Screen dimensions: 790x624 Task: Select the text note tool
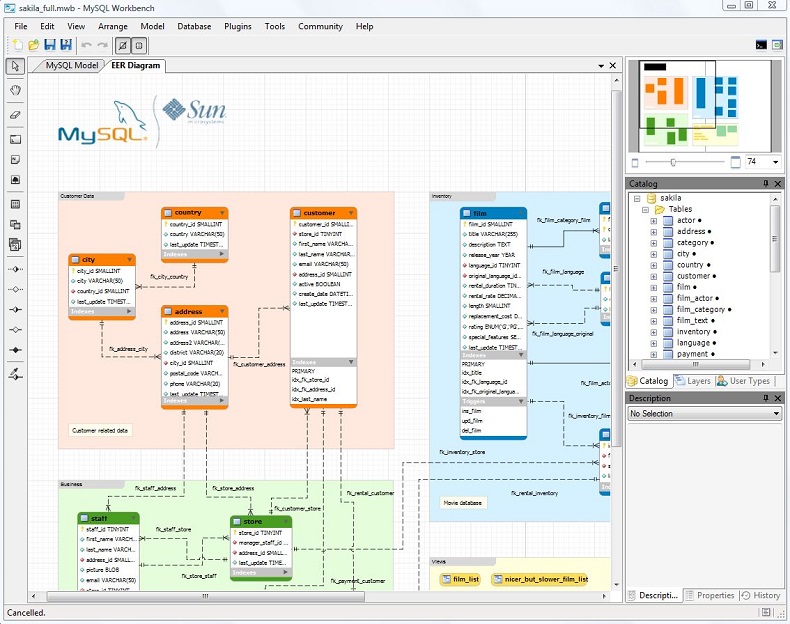(16, 160)
